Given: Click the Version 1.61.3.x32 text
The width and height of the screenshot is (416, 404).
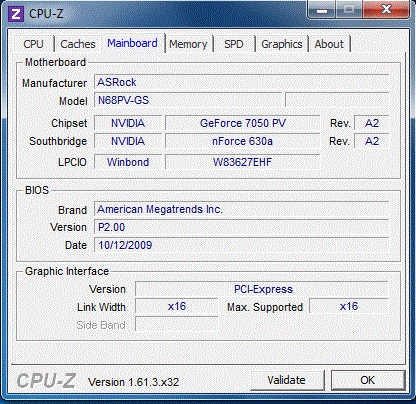Looking at the screenshot, I should [x=133, y=382].
